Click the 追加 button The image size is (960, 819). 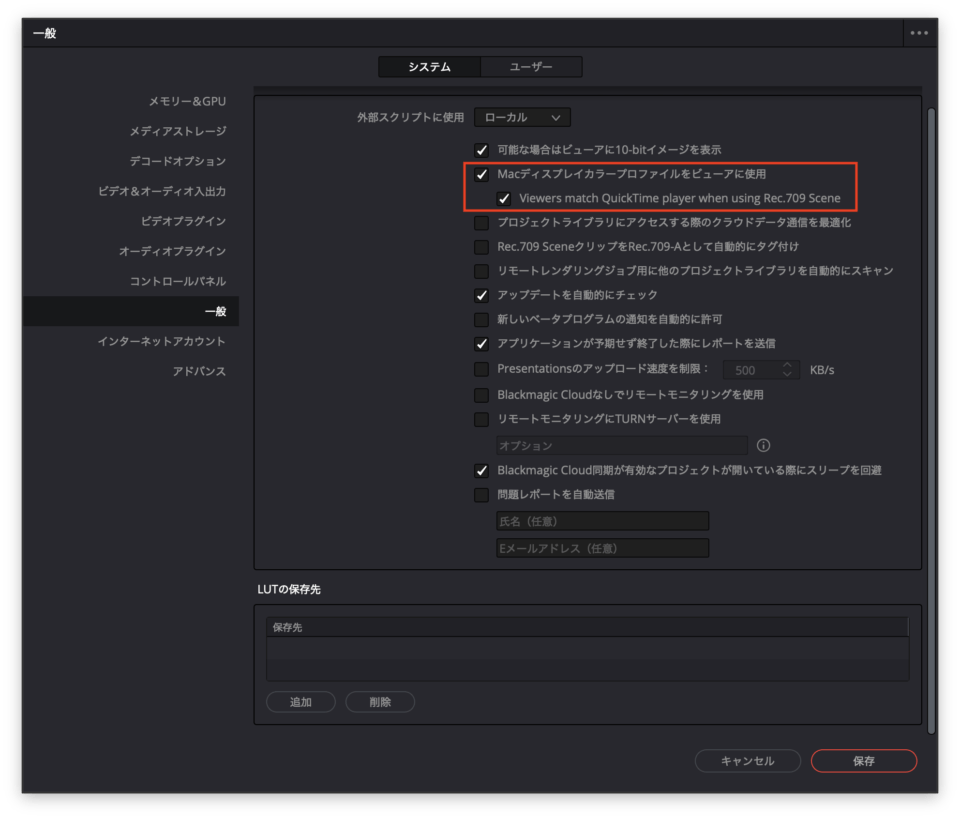(301, 701)
